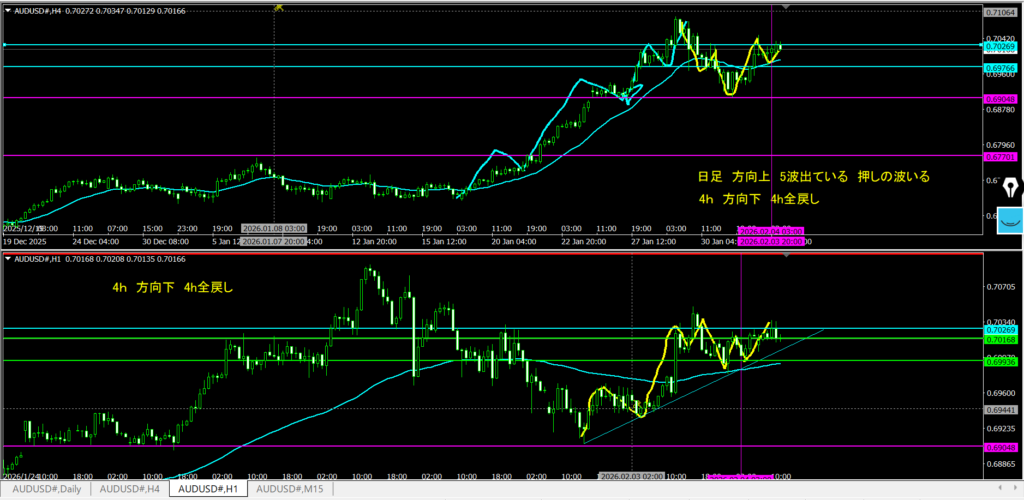Click the green 0.70168 price label
The image size is (1024, 500).
click(1000, 339)
